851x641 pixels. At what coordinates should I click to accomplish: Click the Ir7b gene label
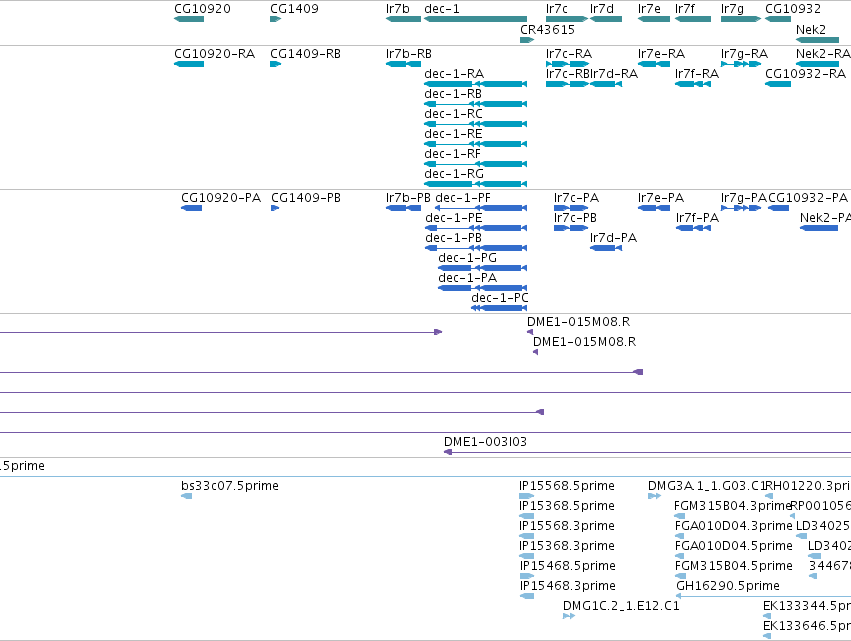(x=397, y=9)
